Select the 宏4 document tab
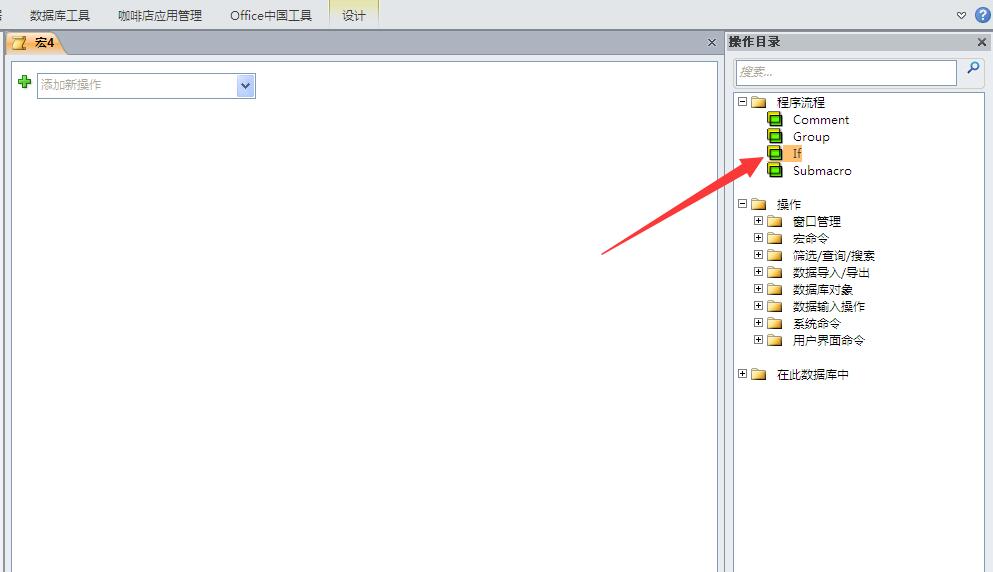993x572 pixels. click(35, 43)
